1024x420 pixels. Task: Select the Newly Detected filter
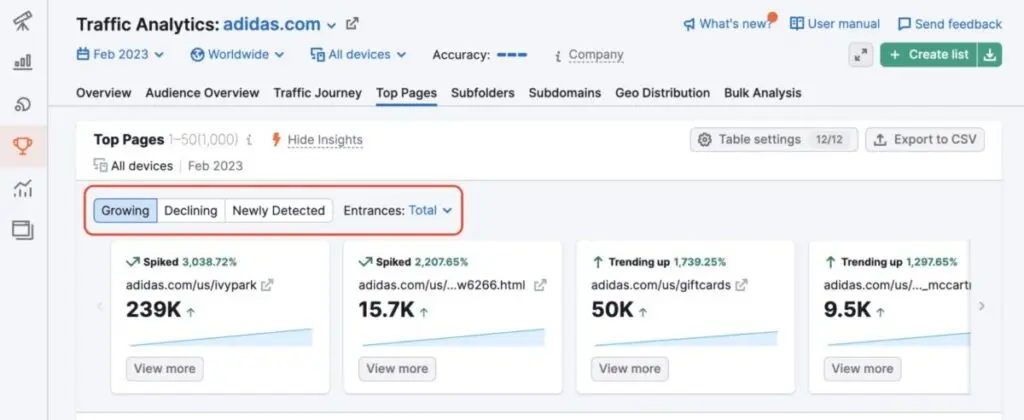(278, 210)
